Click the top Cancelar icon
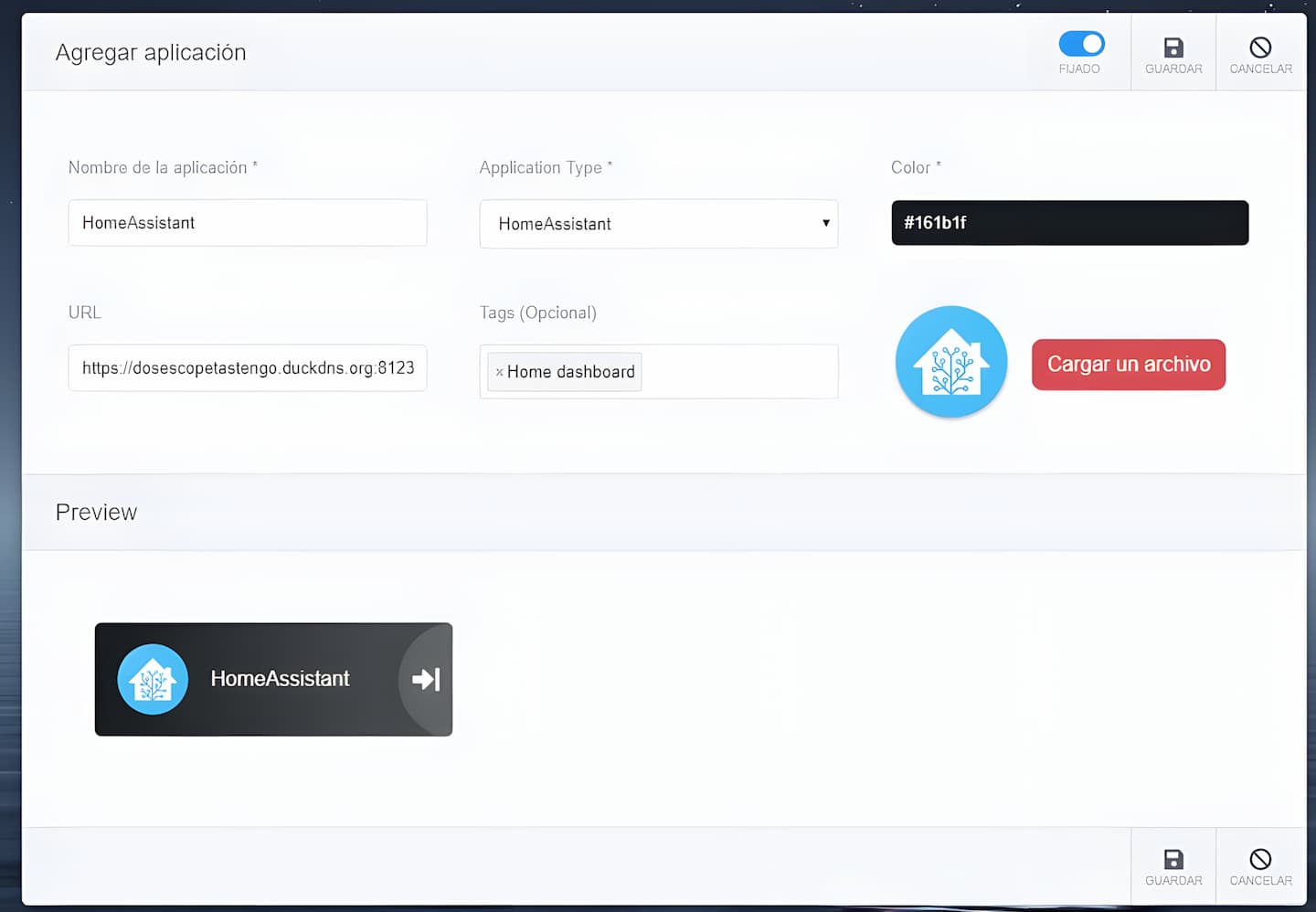Viewport: 1316px width, 912px height. (x=1260, y=48)
